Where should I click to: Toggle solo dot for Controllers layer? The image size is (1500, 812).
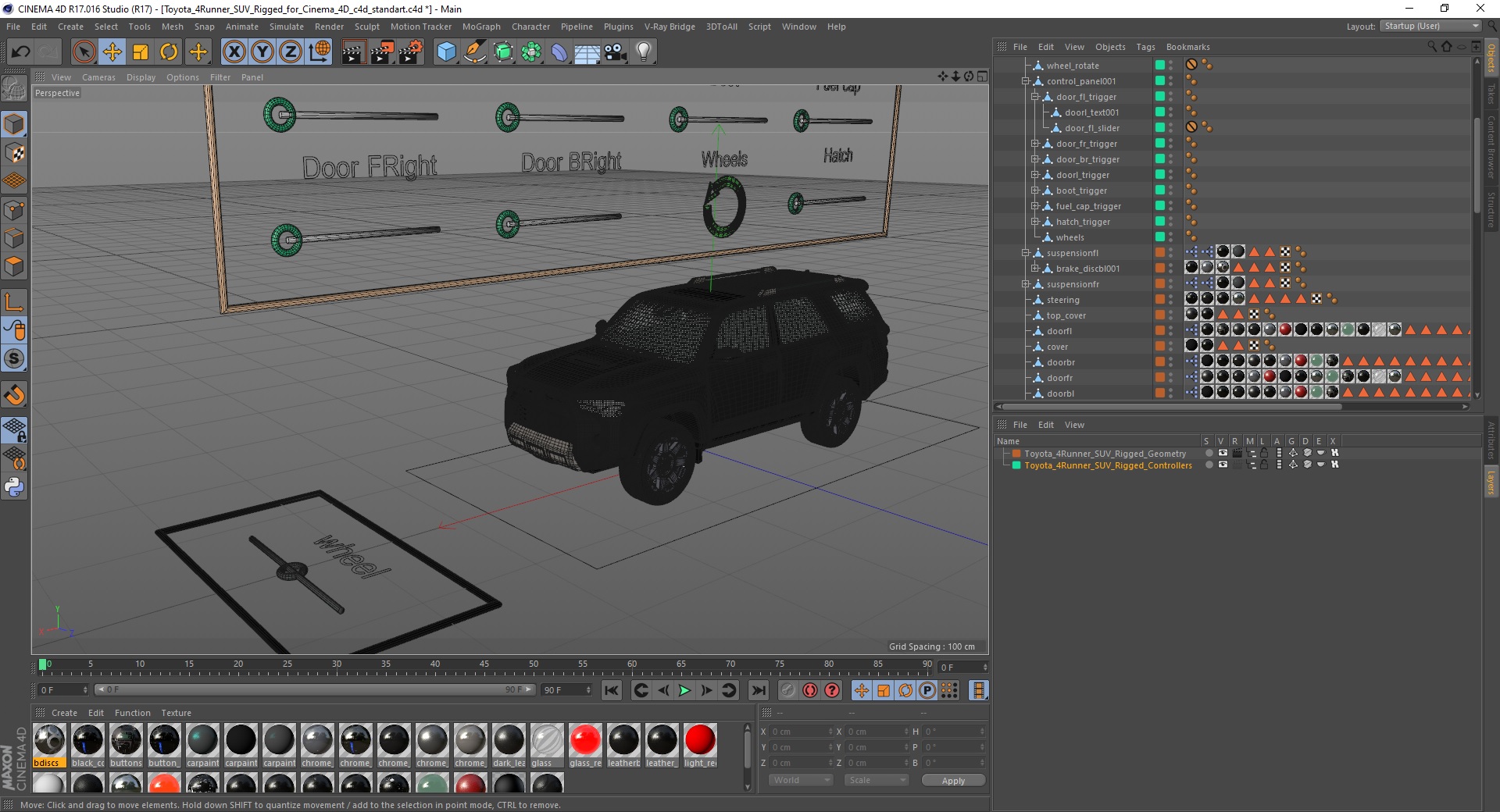[x=1209, y=465]
